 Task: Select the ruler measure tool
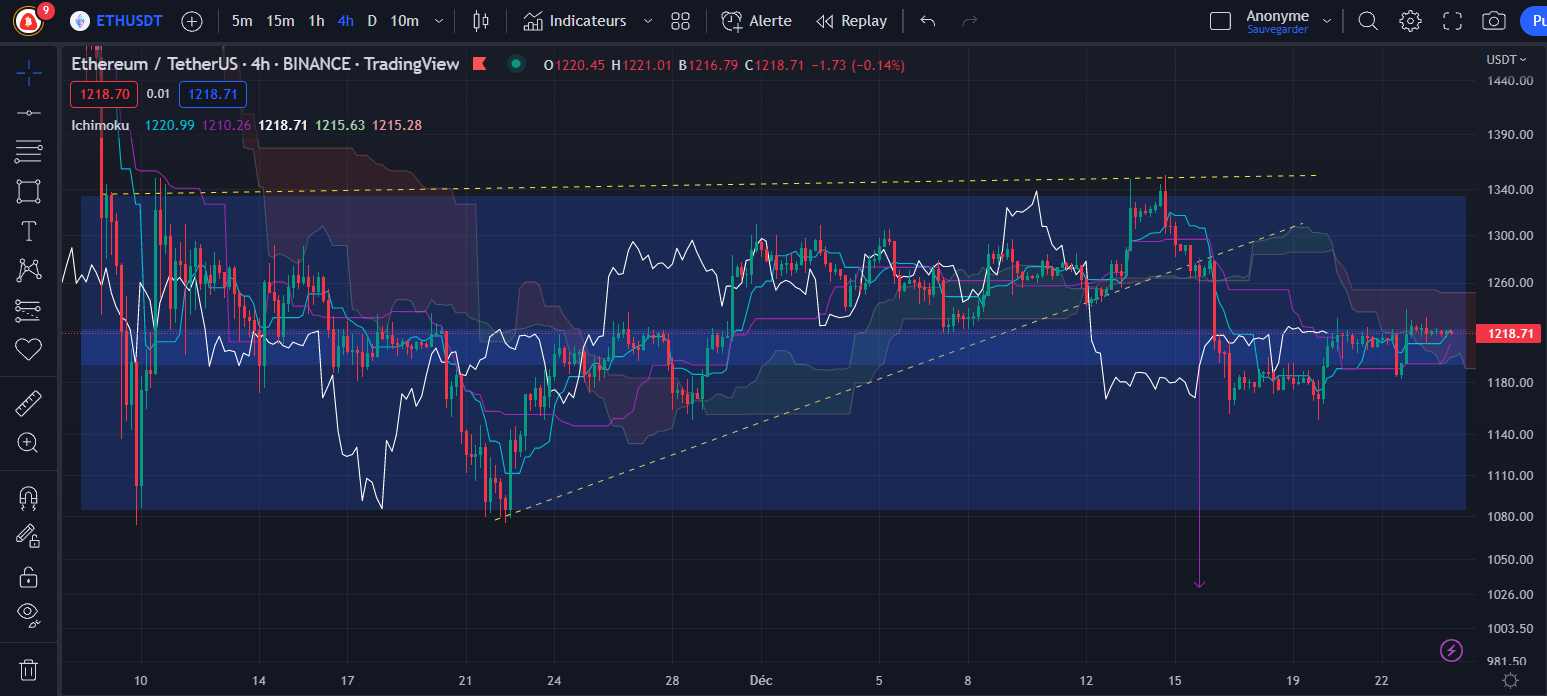tap(29, 404)
